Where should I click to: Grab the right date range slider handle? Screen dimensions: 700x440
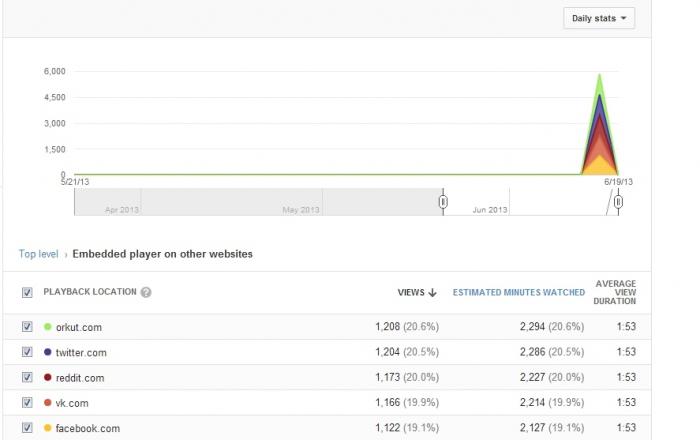[618, 202]
